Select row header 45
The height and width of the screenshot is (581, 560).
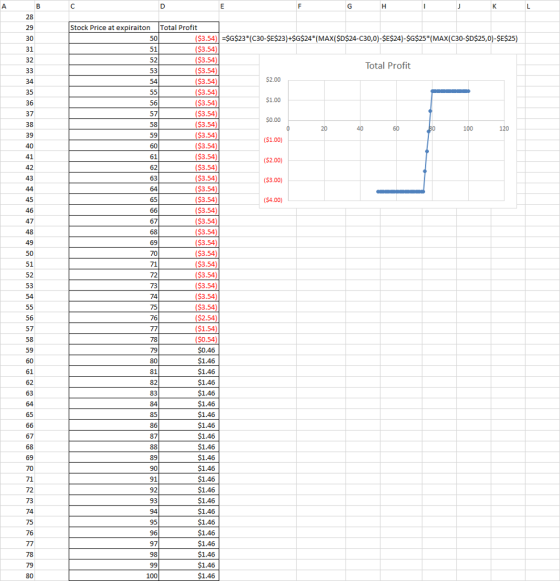point(17,200)
